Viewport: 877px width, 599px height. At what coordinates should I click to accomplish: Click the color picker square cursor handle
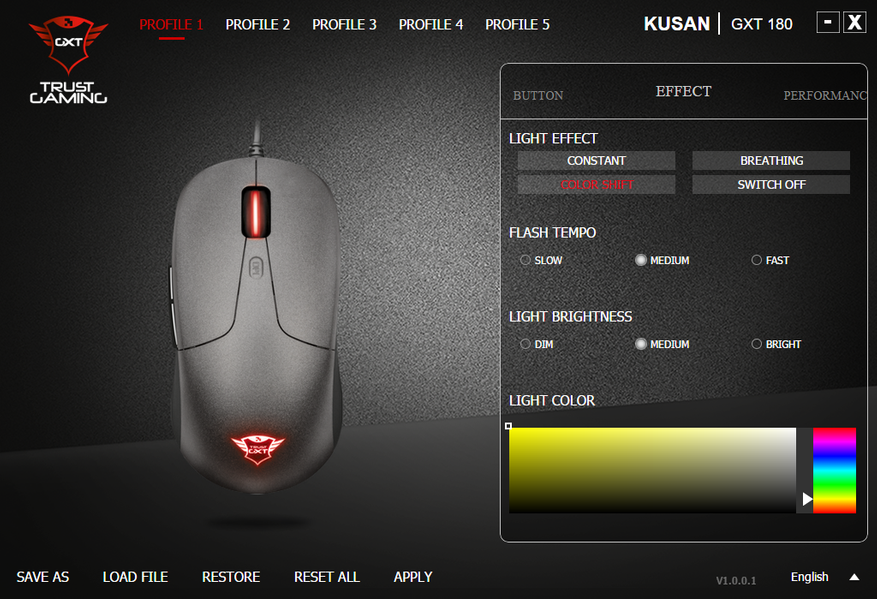point(508,426)
